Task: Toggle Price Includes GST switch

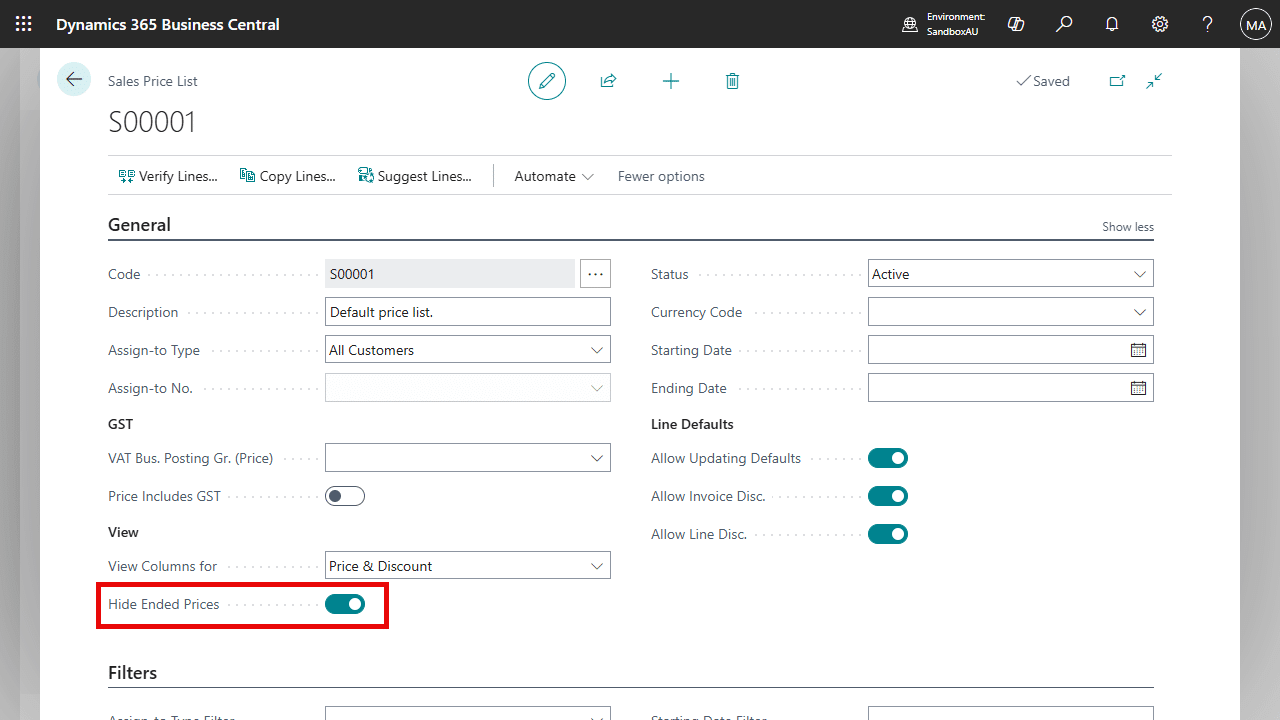Action: pyautogui.click(x=345, y=496)
